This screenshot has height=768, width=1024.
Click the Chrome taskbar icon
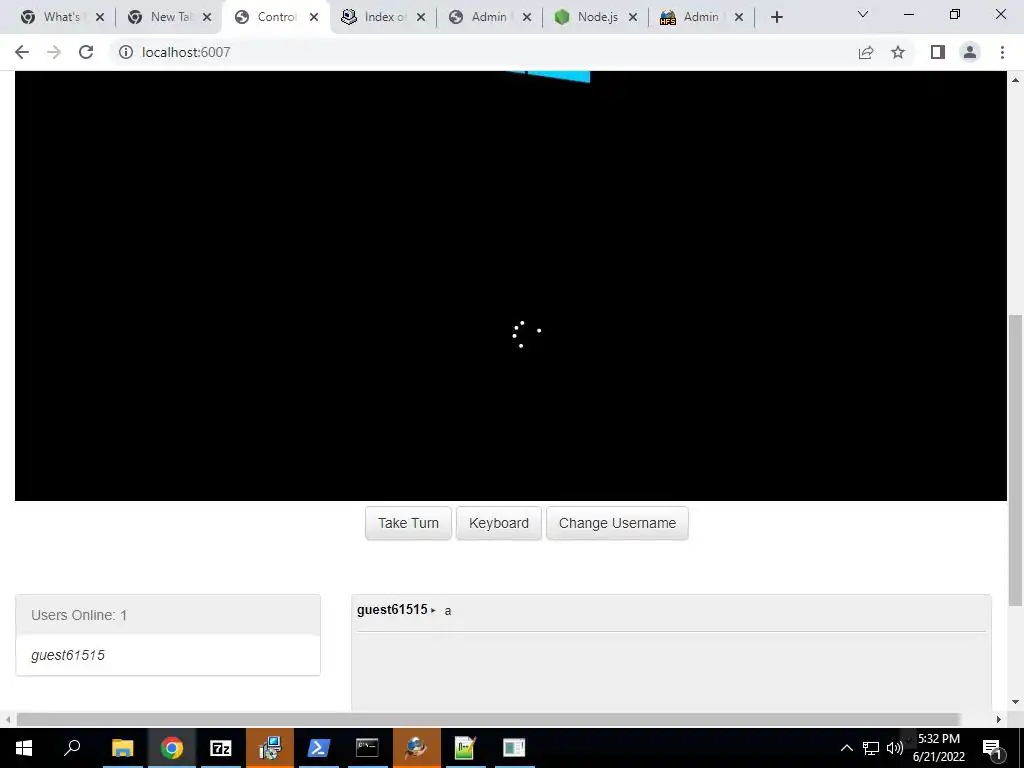pyautogui.click(x=172, y=748)
